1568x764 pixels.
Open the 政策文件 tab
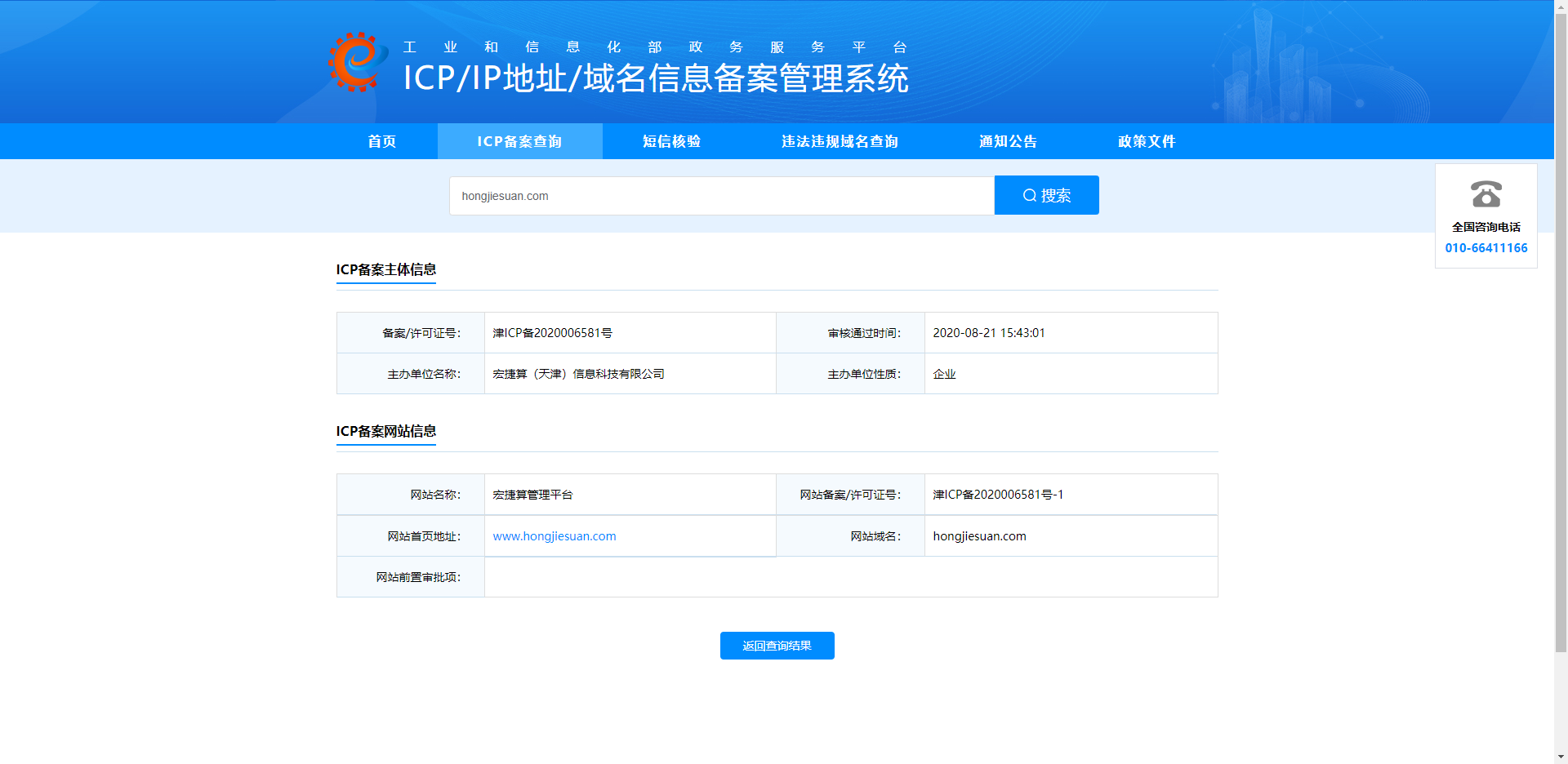tap(1147, 141)
